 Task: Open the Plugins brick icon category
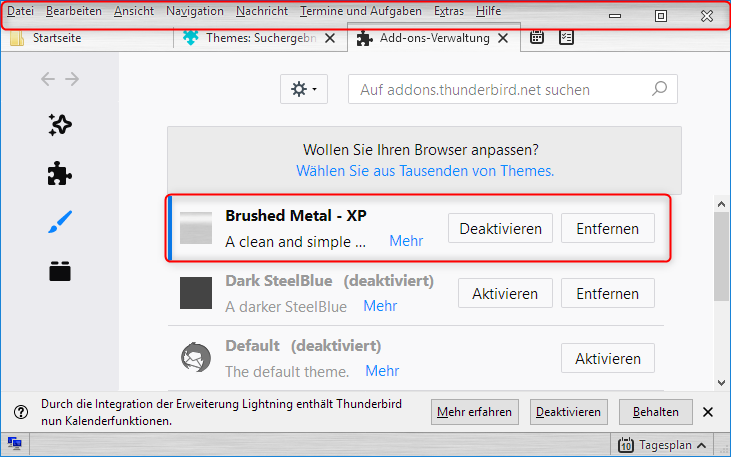click(60, 271)
